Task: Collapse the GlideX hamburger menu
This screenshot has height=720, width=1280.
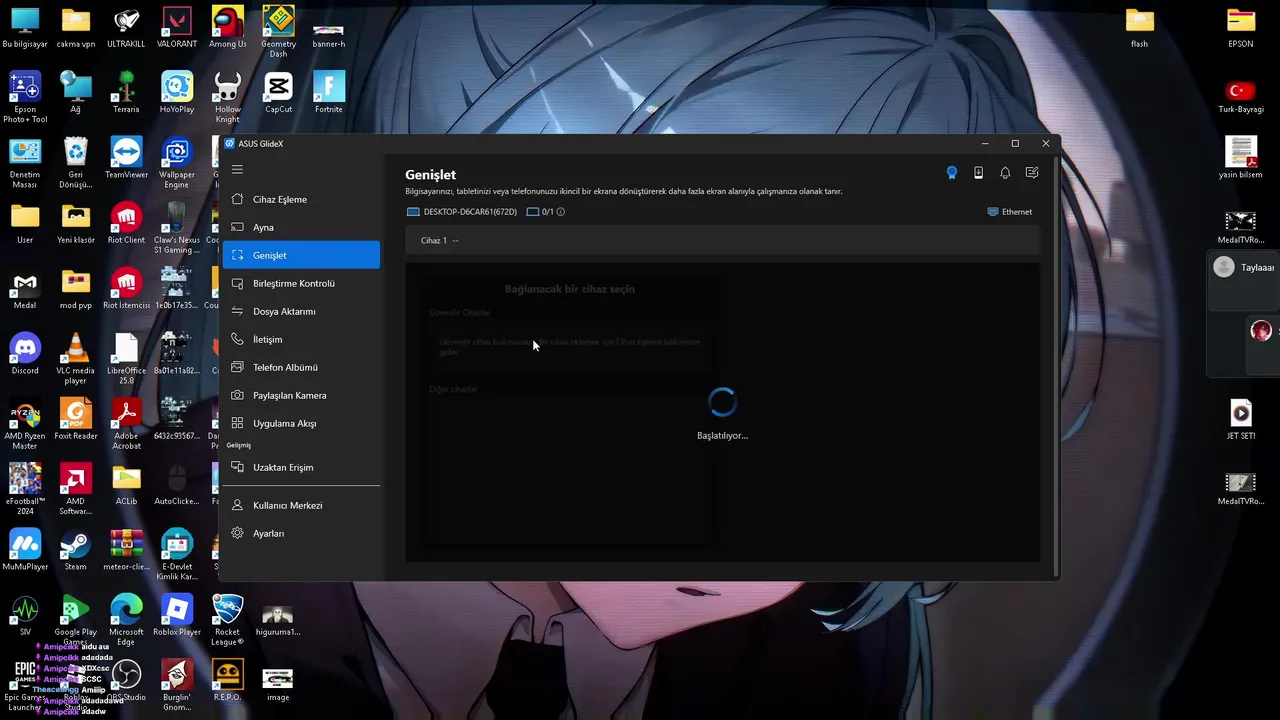Action: pos(237,170)
